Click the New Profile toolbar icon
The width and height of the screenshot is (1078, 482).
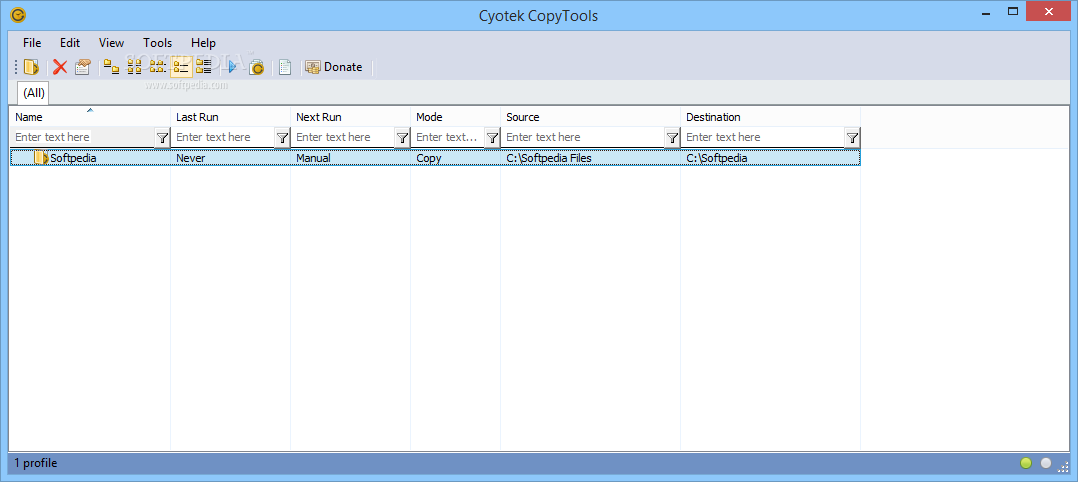[x=31, y=67]
